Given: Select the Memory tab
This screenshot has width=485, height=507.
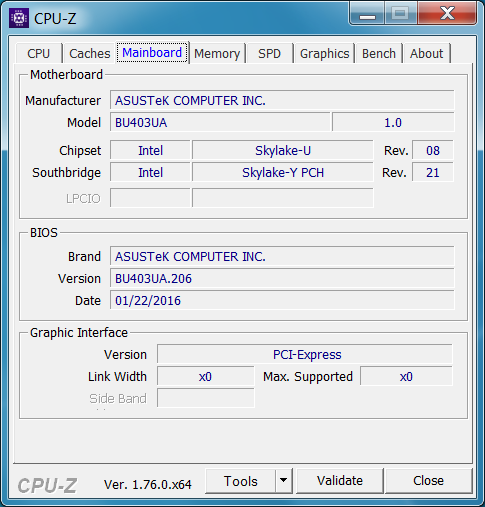Looking at the screenshot, I should pyautogui.click(x=217, y=53).
